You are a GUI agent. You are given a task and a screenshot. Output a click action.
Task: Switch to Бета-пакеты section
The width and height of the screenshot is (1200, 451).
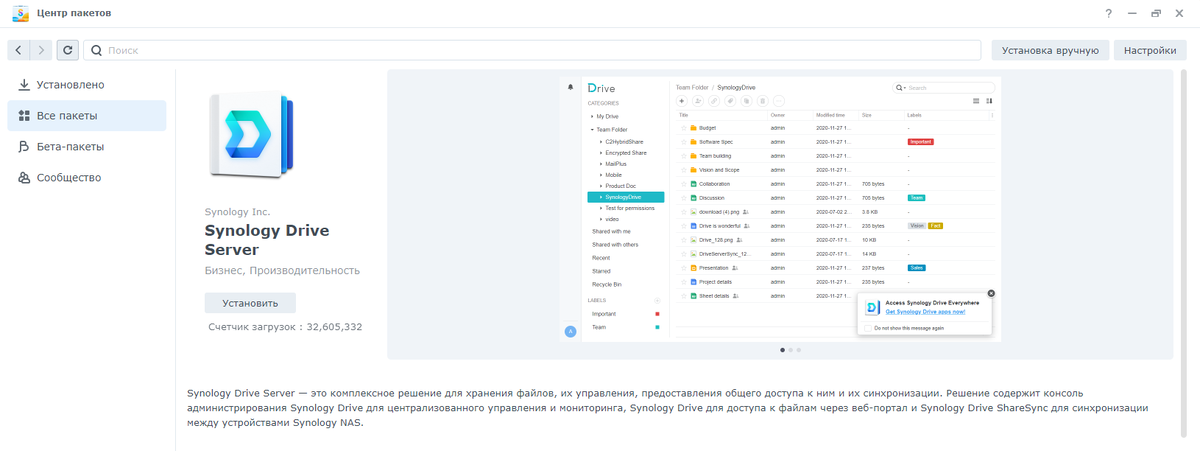tap(87, 147)
